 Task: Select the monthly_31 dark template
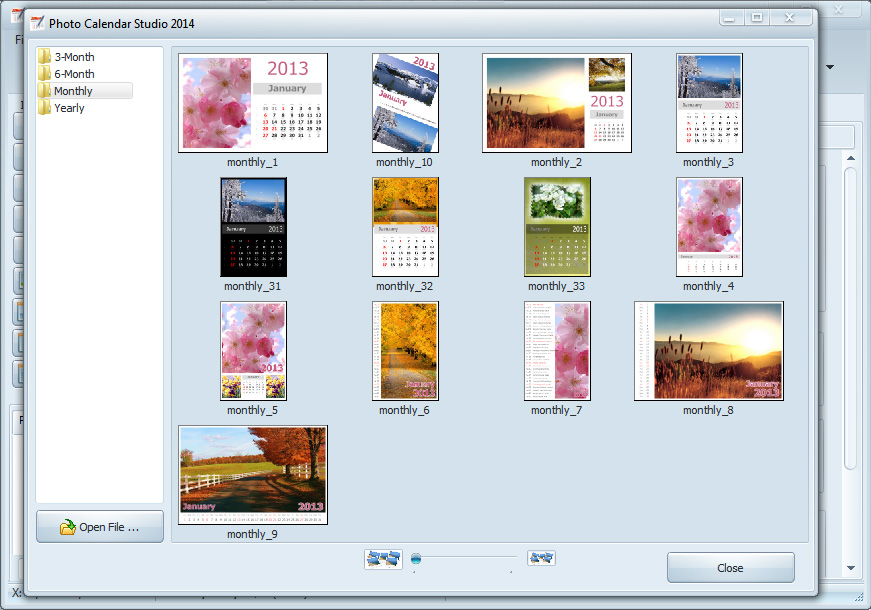252,227
